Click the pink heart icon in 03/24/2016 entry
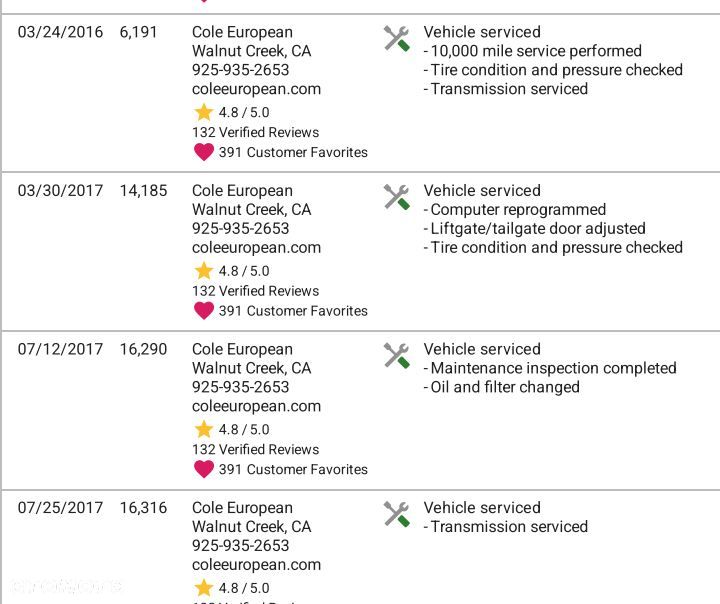720x604 pixels. (204, 152)
